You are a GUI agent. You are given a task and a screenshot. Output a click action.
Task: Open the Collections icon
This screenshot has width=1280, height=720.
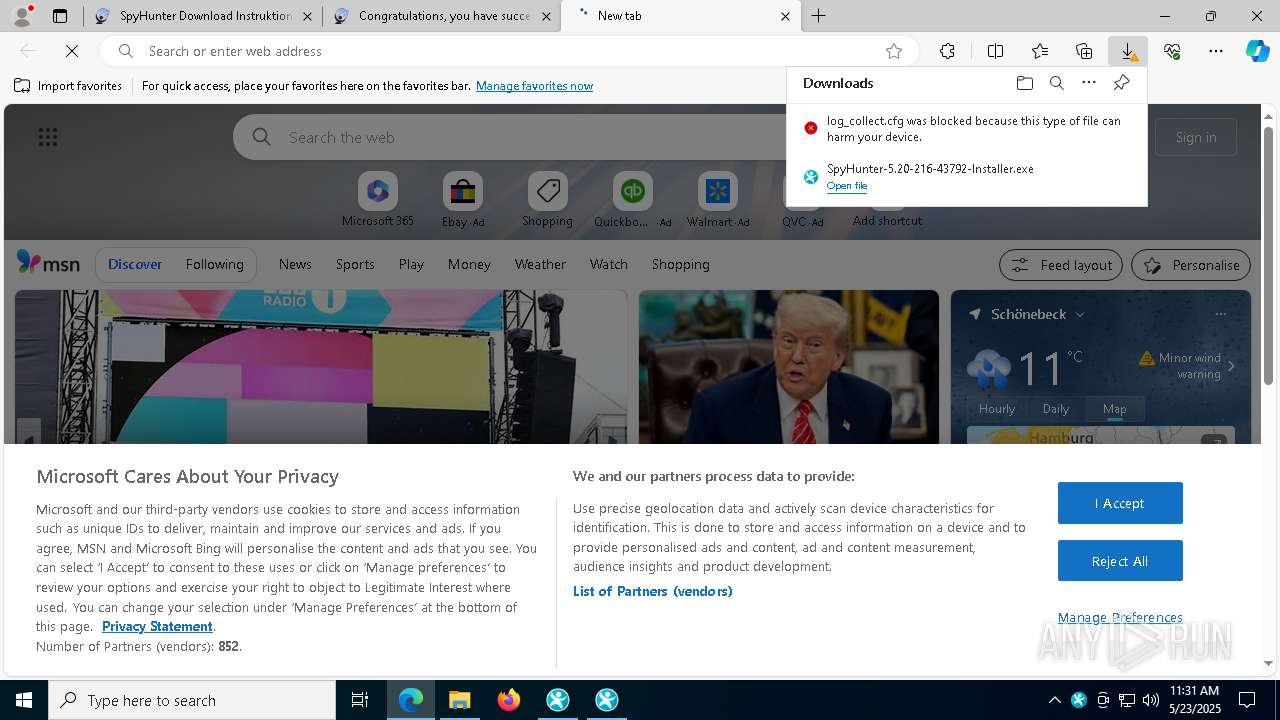point(1084,51)
